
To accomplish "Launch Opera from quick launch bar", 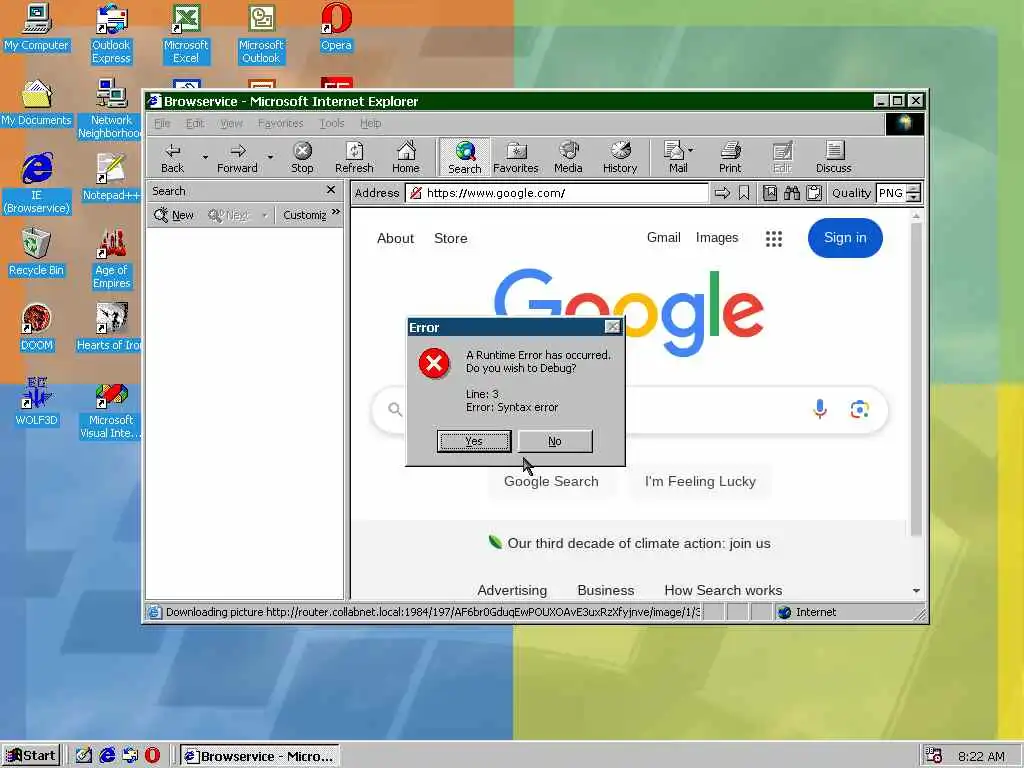I will (x=152, y=756).
